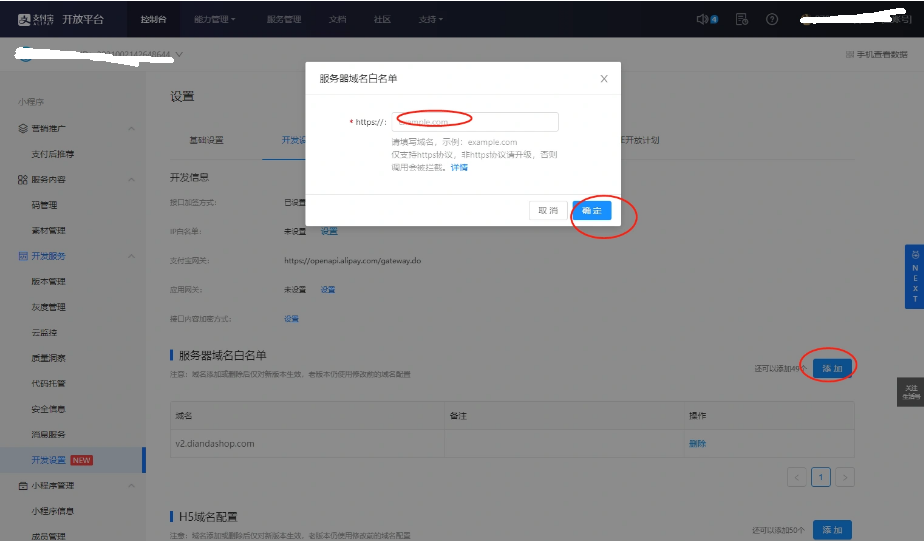924x541 pixels.
Task: Click the openapi.alipay.com gateway URL text
Action: (352, 260)
